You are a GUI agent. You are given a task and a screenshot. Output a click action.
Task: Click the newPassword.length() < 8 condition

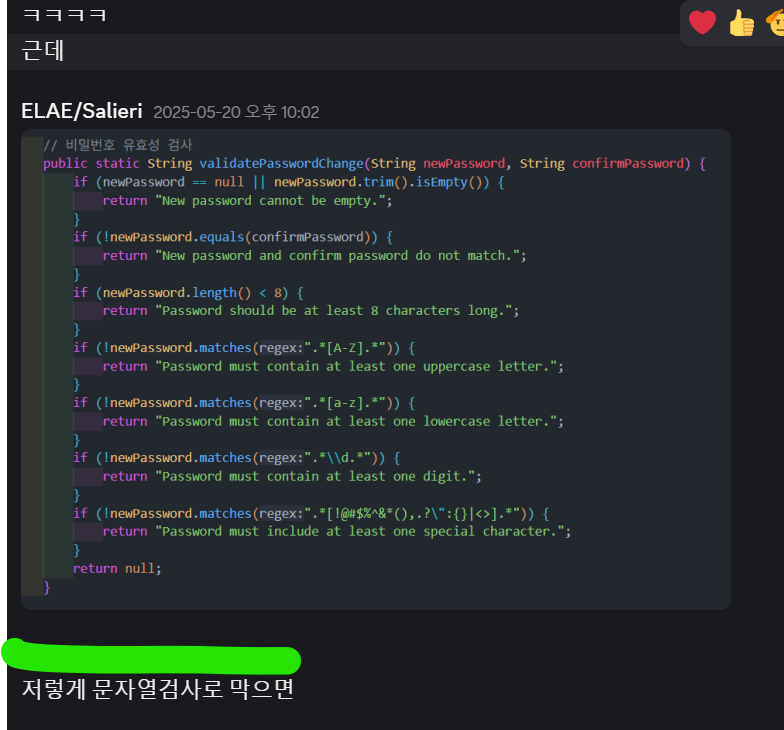(x=192, y=292)
